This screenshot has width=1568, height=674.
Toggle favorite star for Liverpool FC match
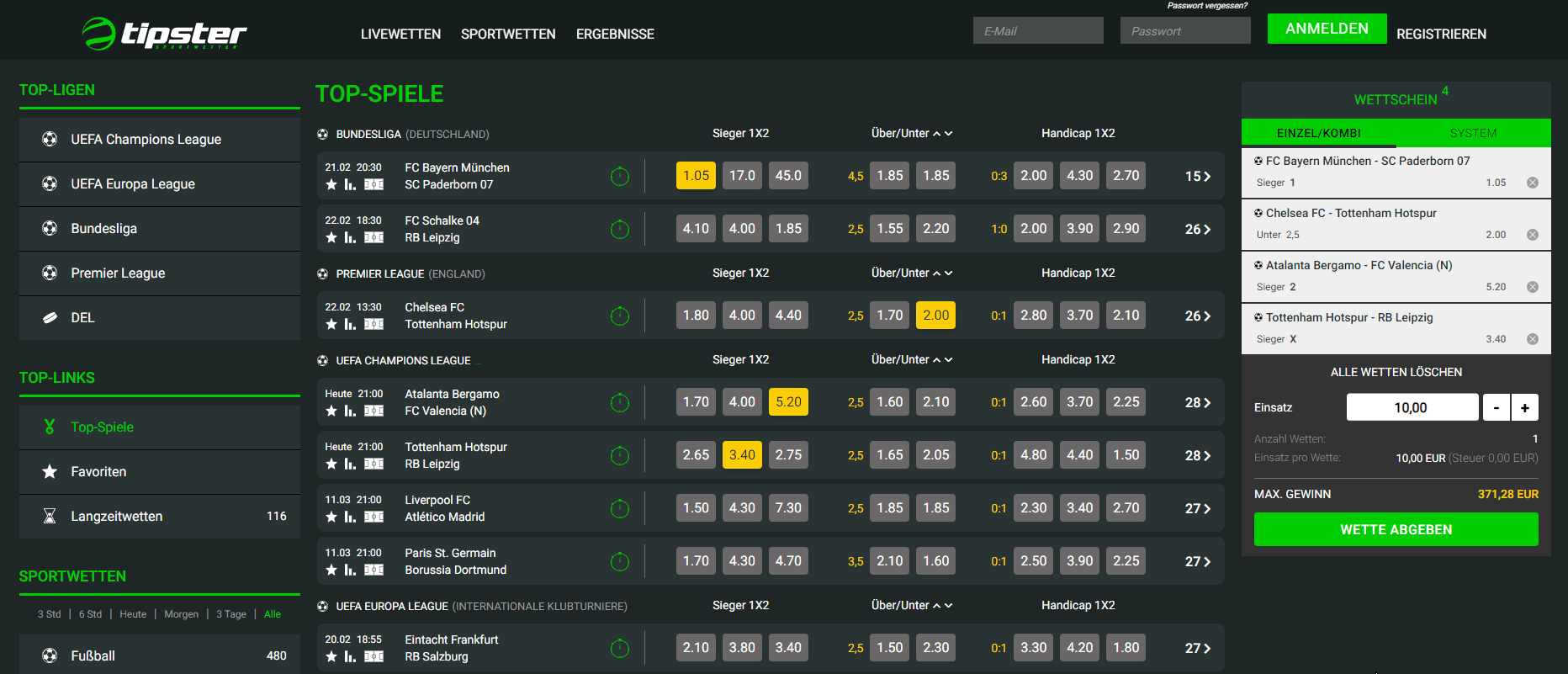click(331, 517)
